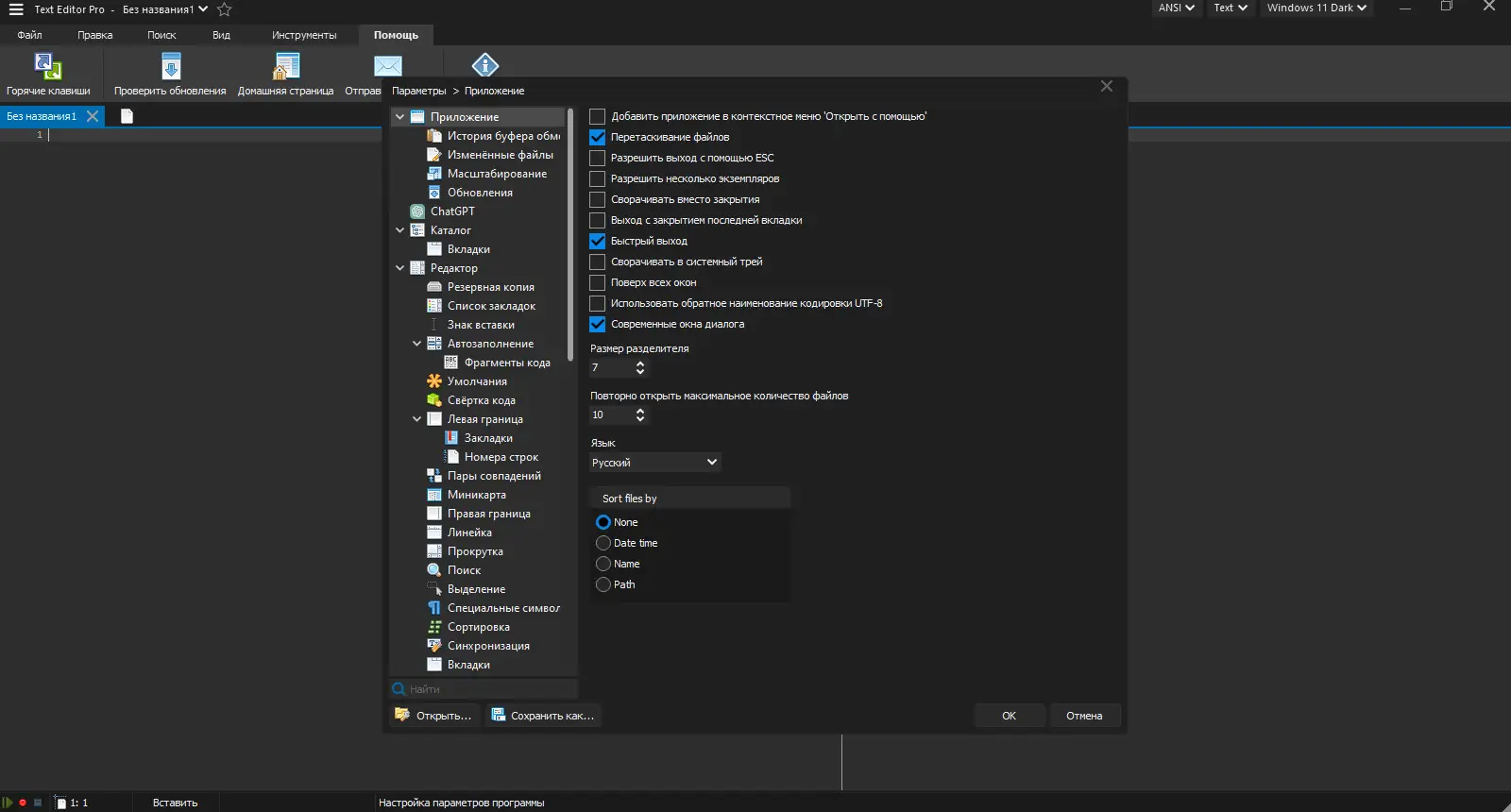Click the Свёртка кода tree icon
The width and height of the screenshot is (1511, 812).
click(x=434, y=400)
